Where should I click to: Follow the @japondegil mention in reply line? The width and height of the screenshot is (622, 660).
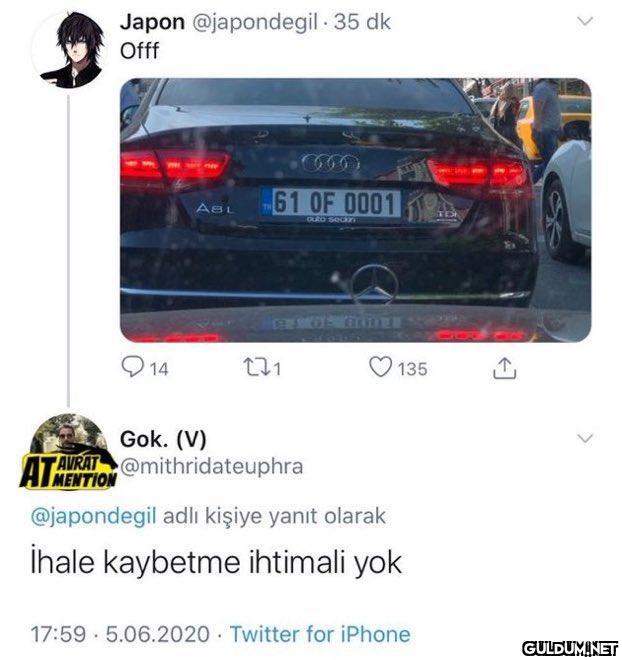point(93,516)
